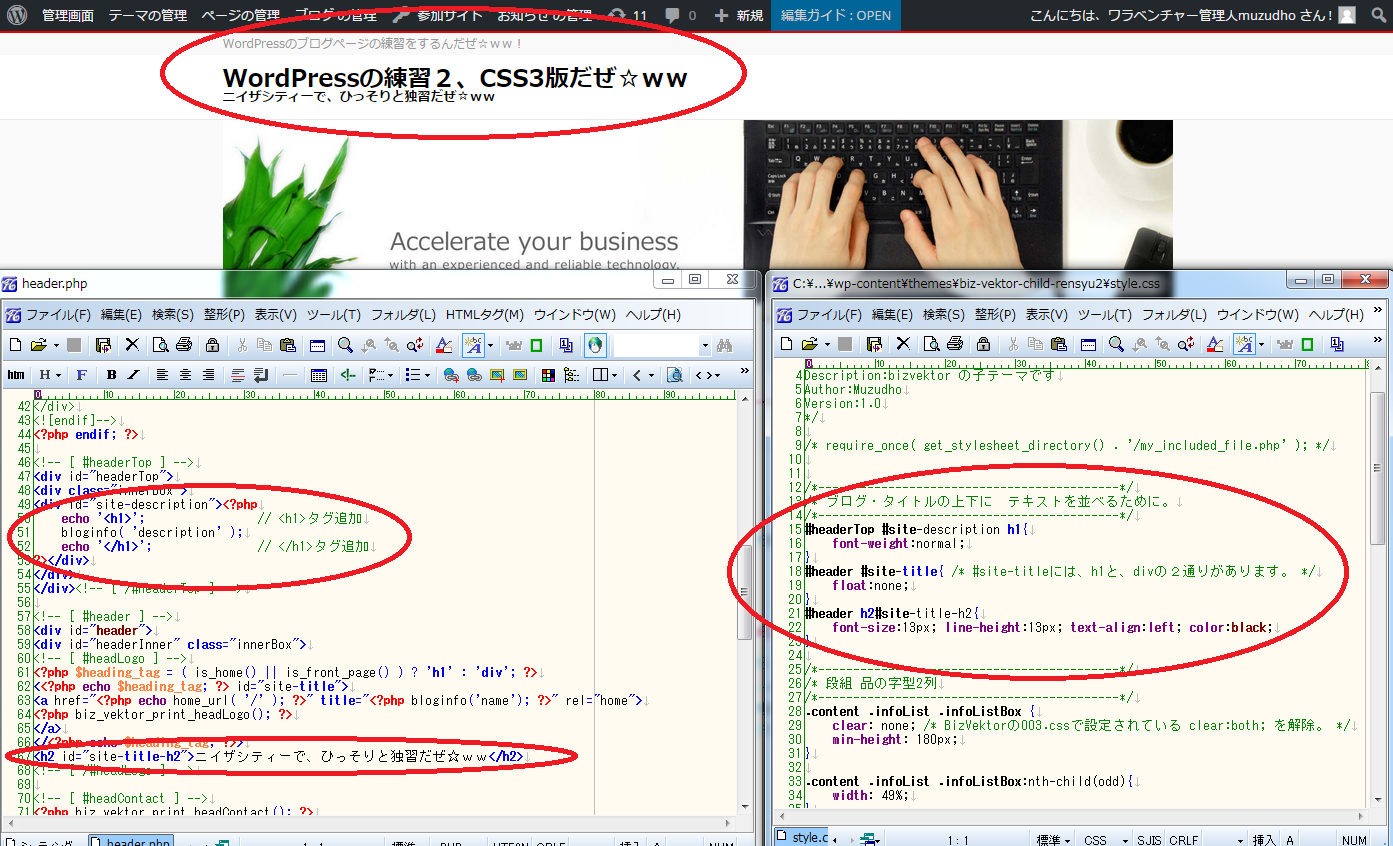
Task: Print the document from style.css window
Action: coord(955,344)
